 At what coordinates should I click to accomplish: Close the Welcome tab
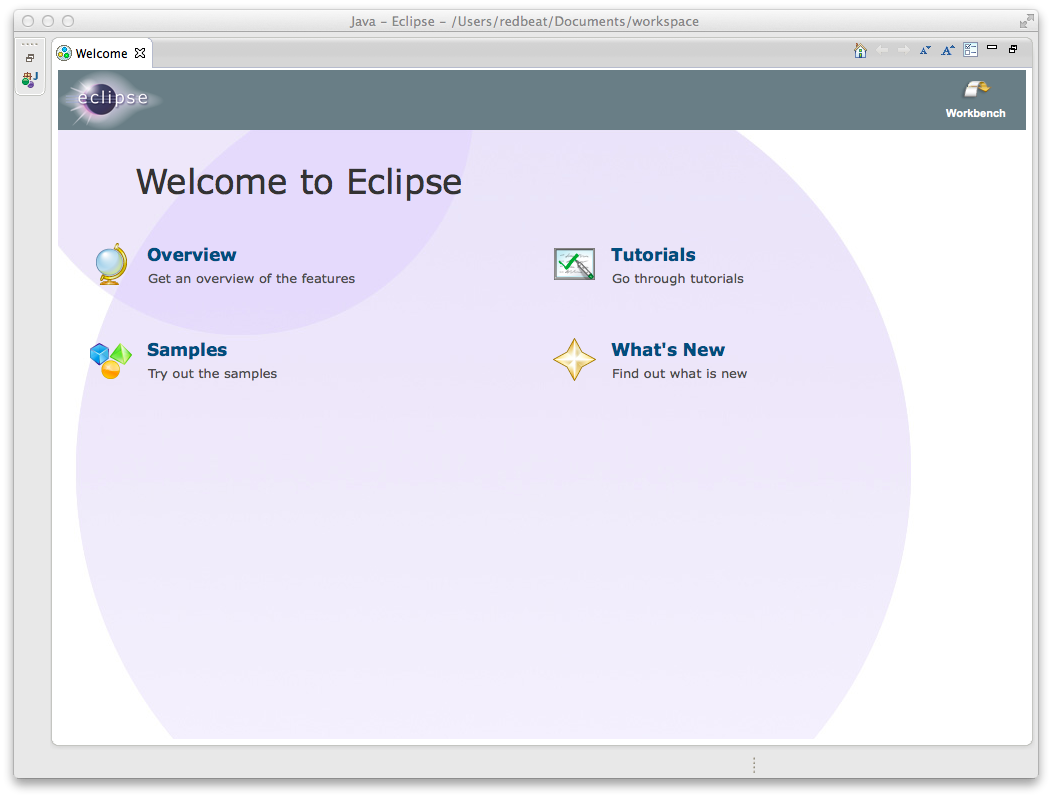(140, 53)
